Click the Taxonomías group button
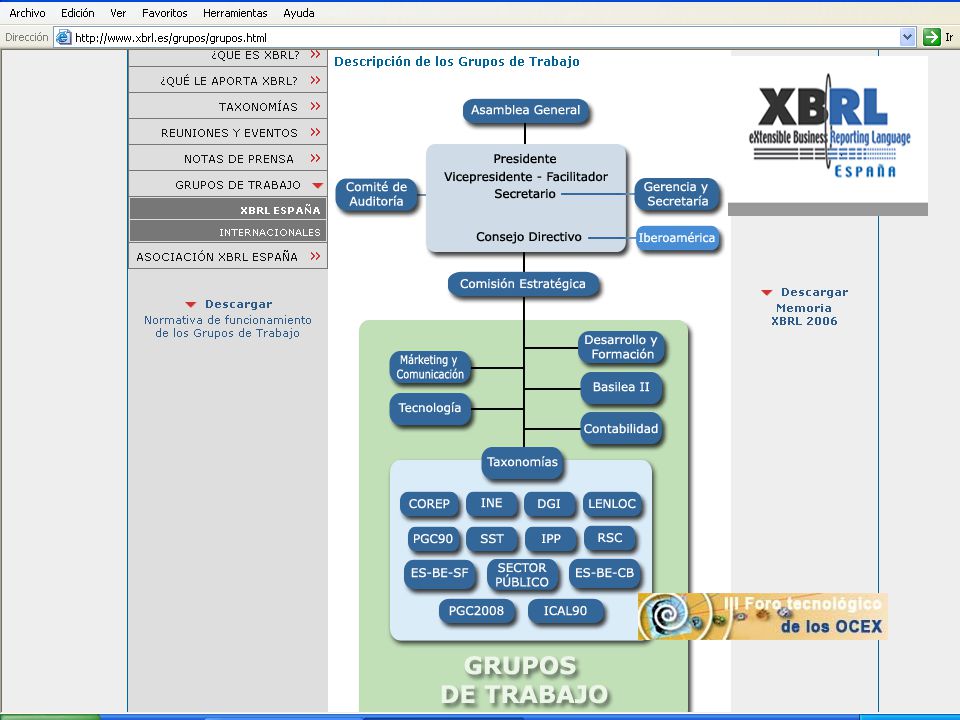960x720 pixels. pos(522,462)
